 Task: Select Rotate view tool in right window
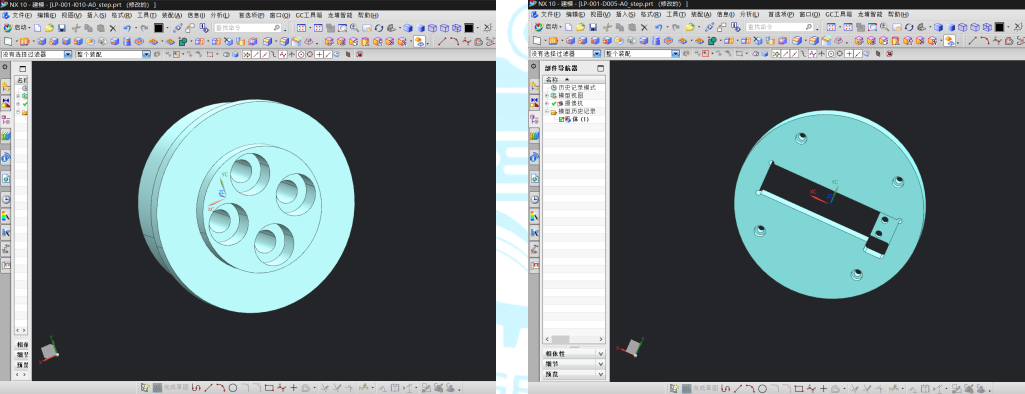pyautogui.click(x=909, y=27)
